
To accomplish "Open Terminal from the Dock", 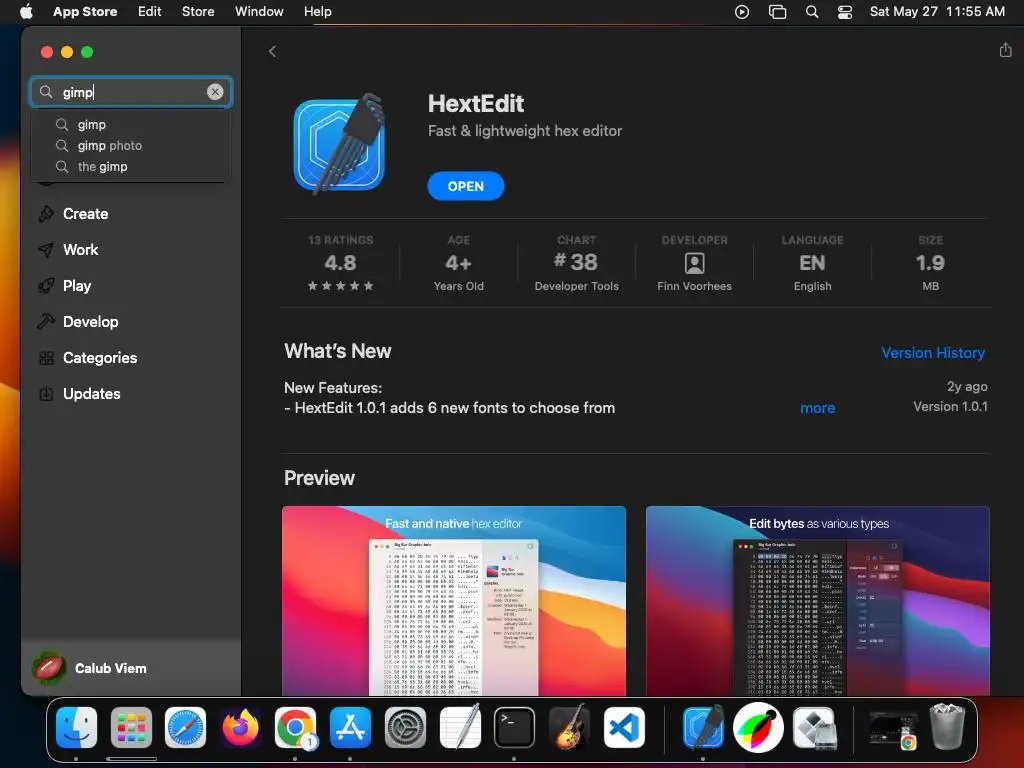I will coord(515,727).
